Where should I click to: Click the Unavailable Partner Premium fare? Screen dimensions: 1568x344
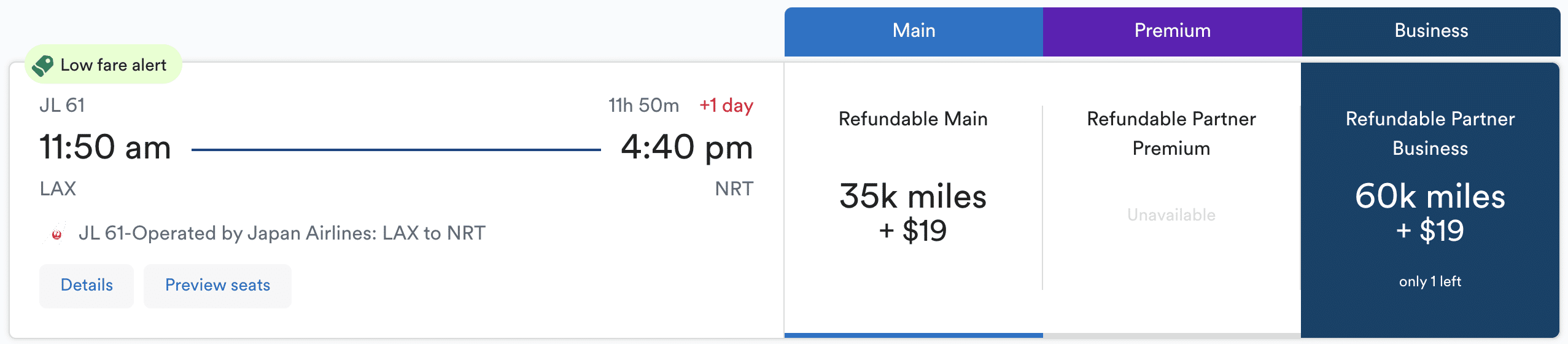1171,215
